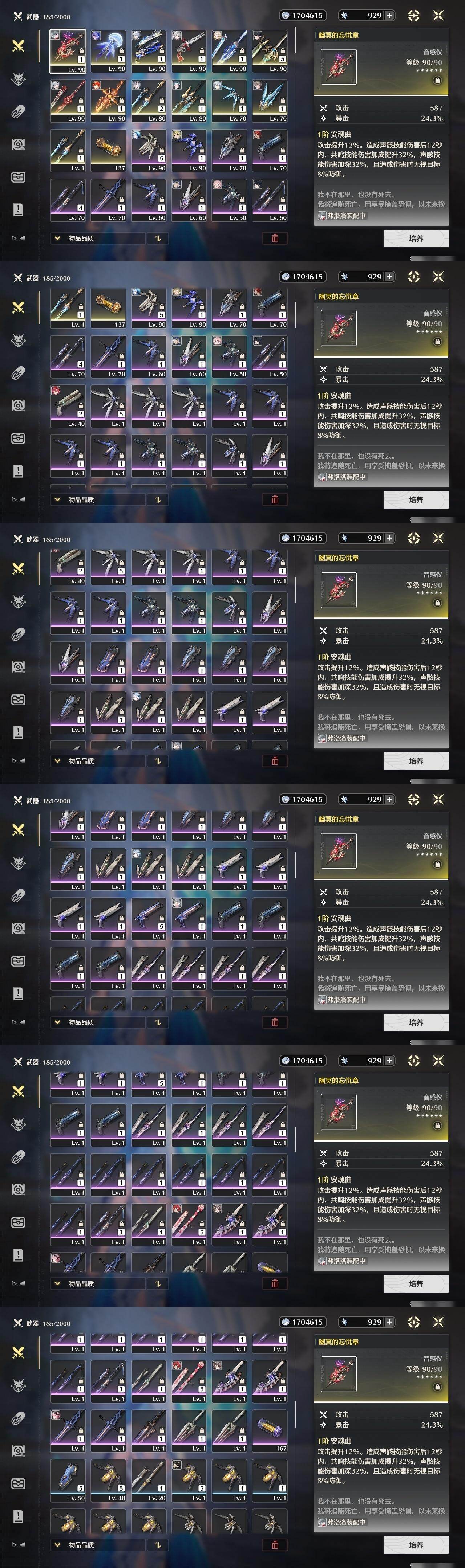
Task: Choose the Lv. 80 weapon with count 2
Action: tap(149, 101)
